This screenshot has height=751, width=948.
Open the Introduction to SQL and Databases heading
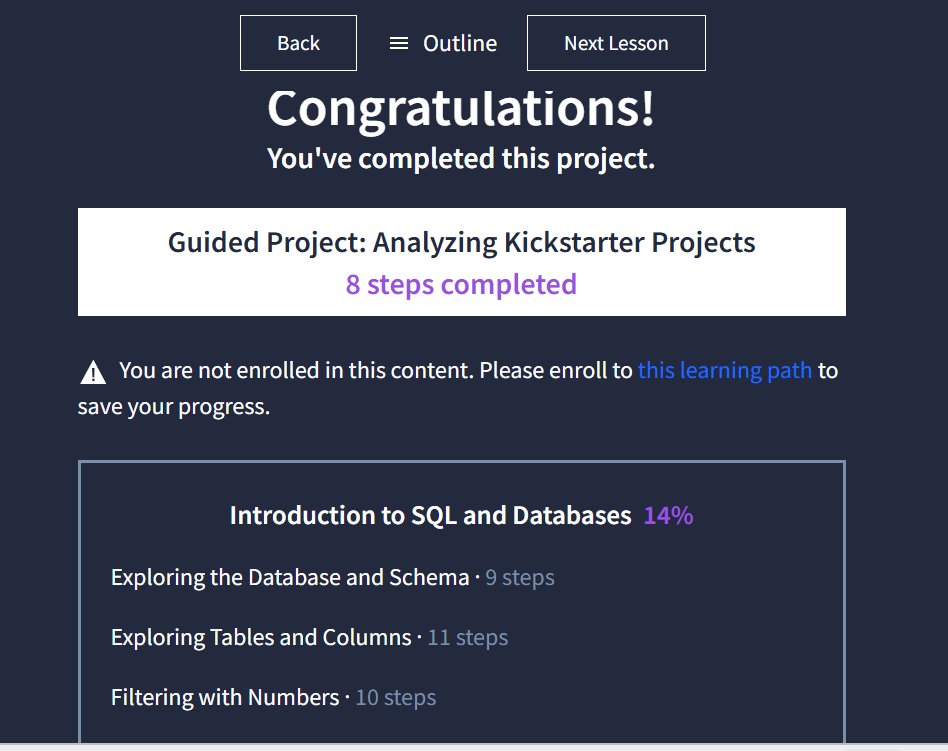coord(430,516)
